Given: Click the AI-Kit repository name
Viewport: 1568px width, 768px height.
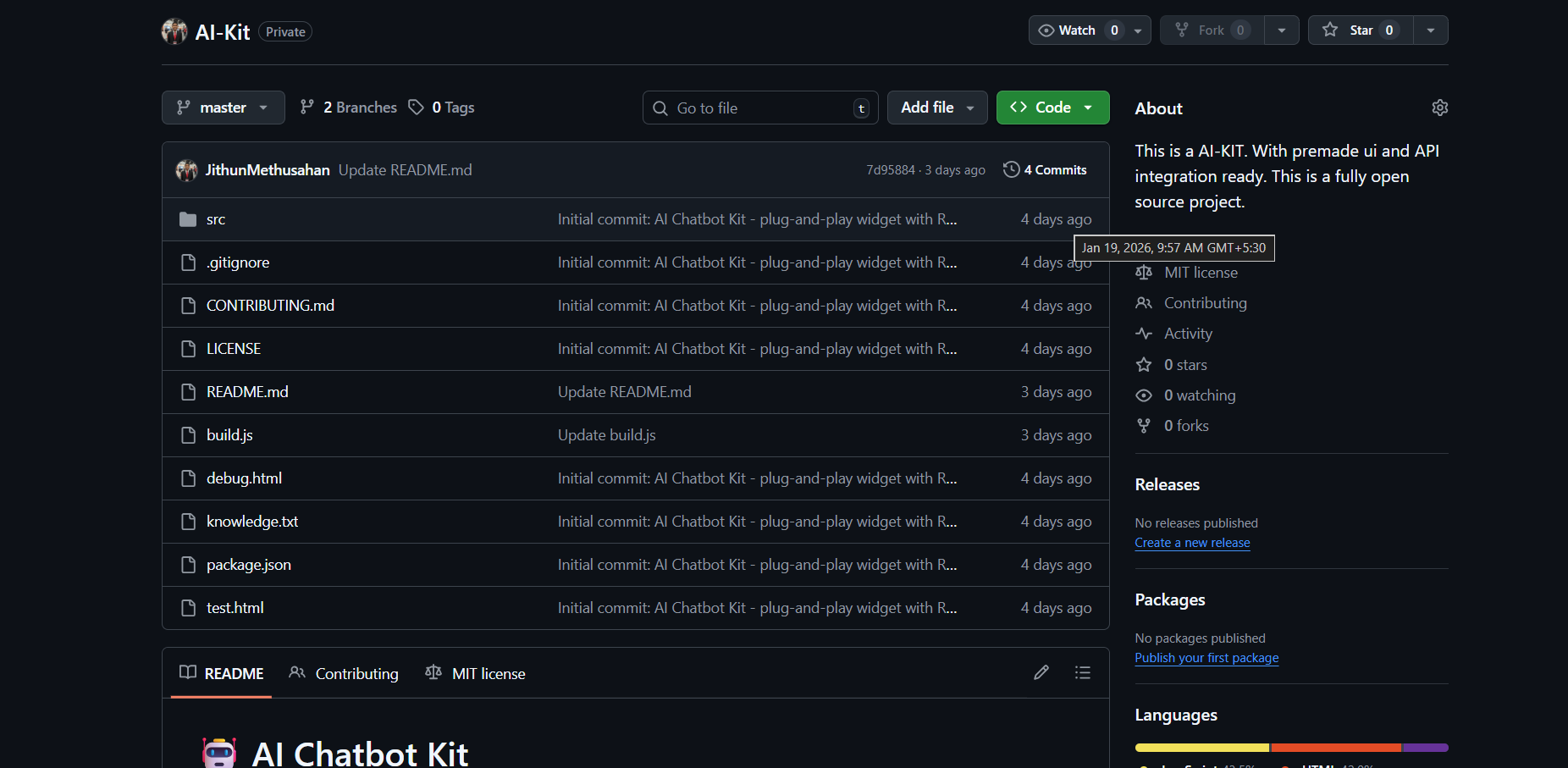Looking at the screenshot, I should pyautogui.click(x=223, y=32).
